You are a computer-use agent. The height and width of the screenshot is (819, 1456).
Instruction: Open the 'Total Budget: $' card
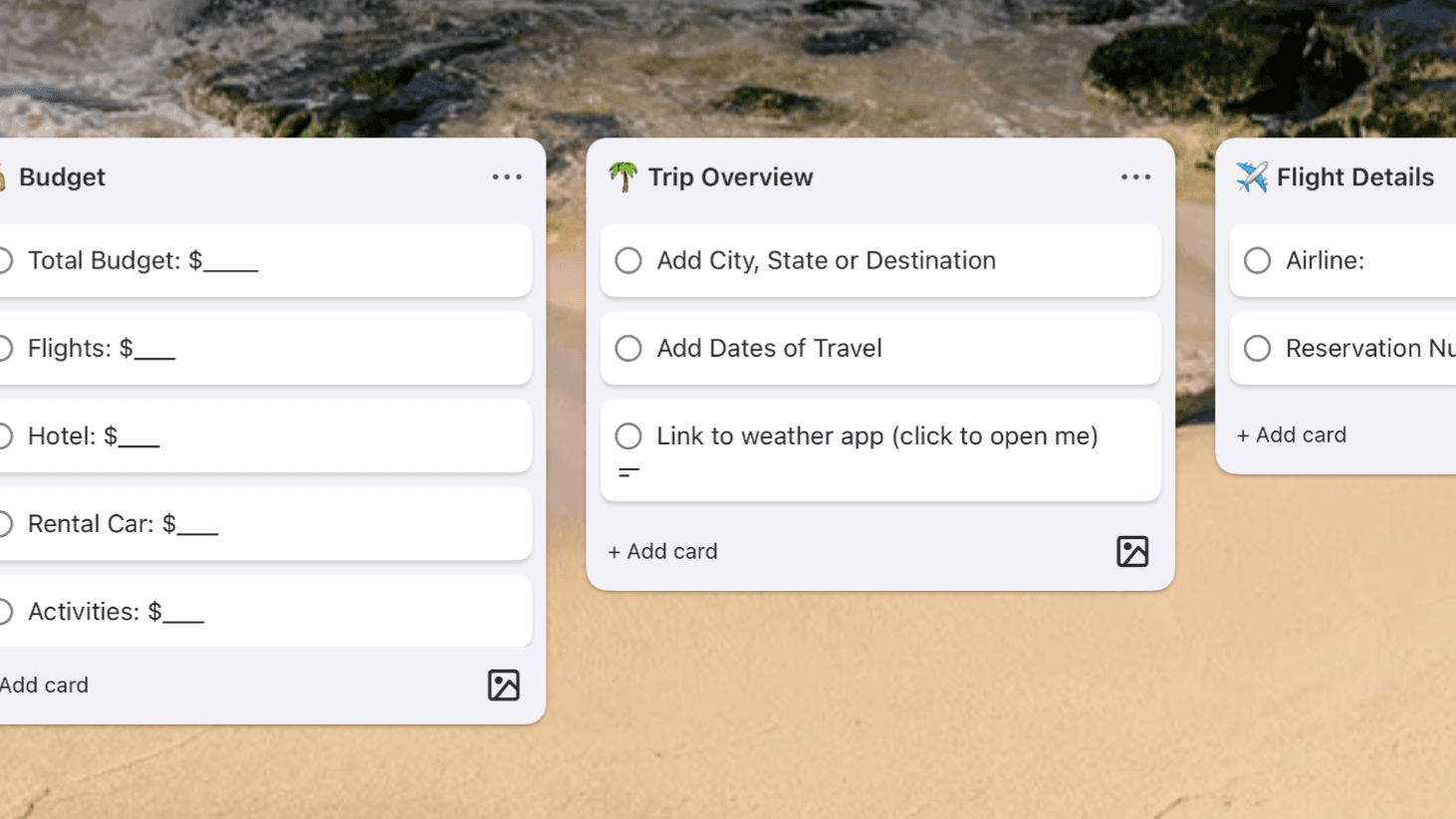266,261
